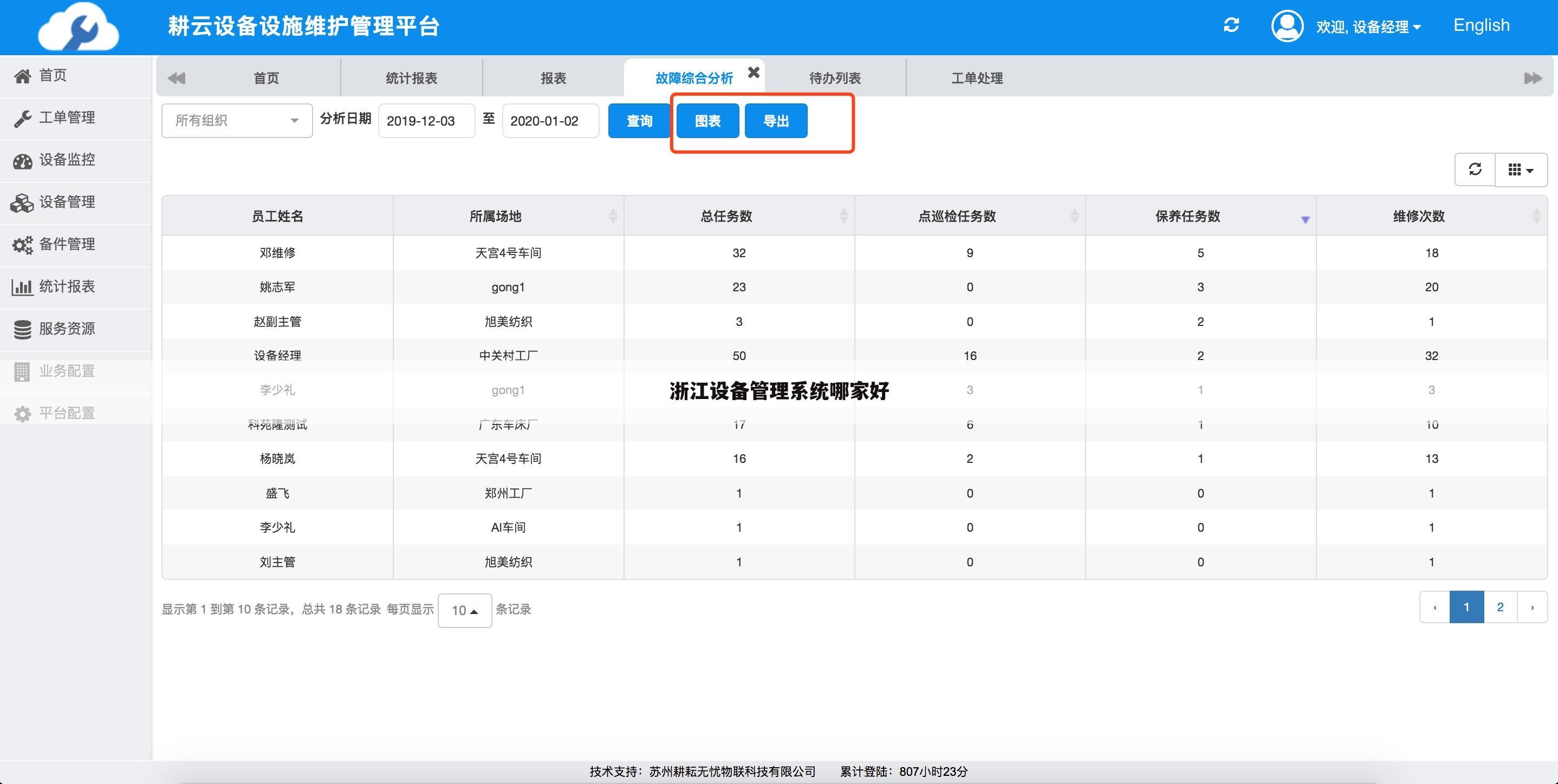The width and height of the screenshot is (1558, 784).
Task: Sort by 点巡检任务数 column
Action: 970,216
